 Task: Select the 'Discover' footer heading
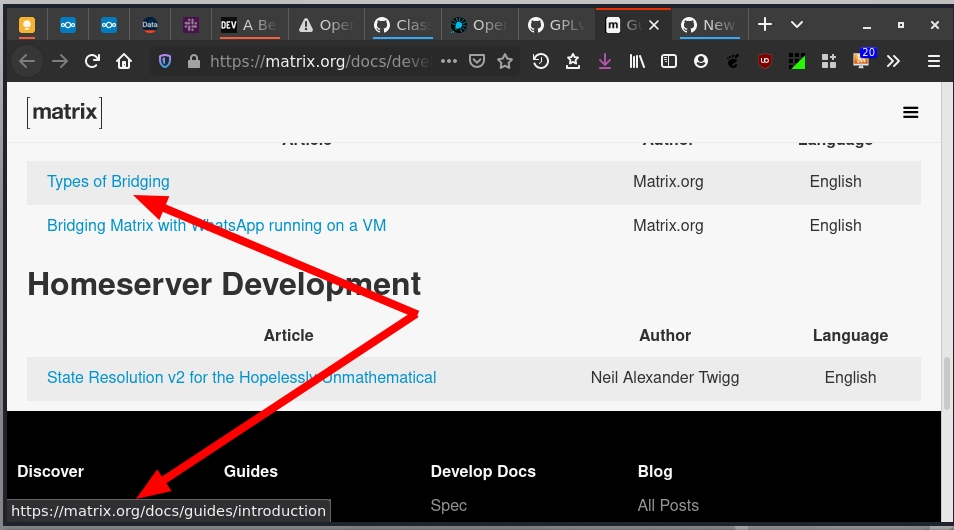50,471
